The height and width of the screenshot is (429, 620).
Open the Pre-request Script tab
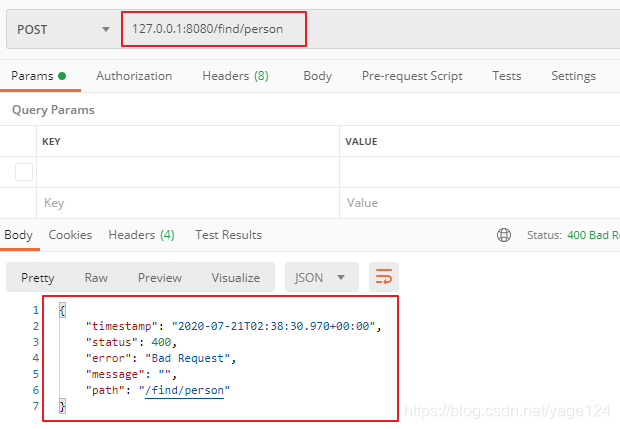412,76
